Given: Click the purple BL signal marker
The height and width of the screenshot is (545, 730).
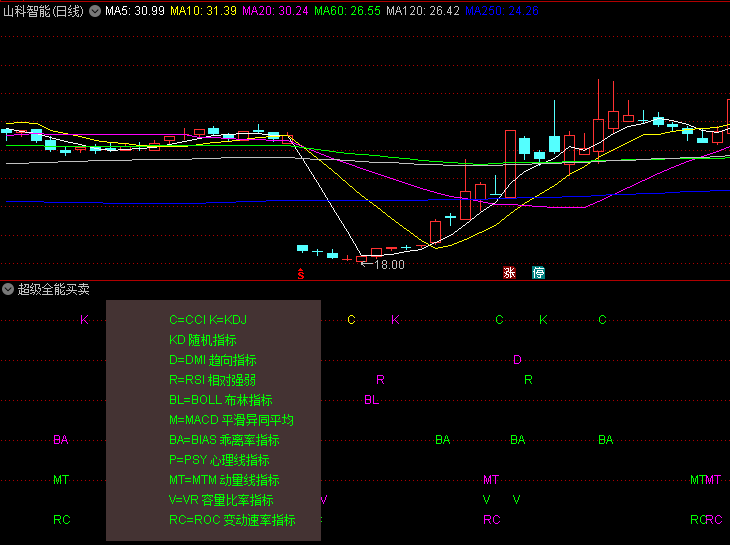Looking at the screenshot, I should coord(371,400).
